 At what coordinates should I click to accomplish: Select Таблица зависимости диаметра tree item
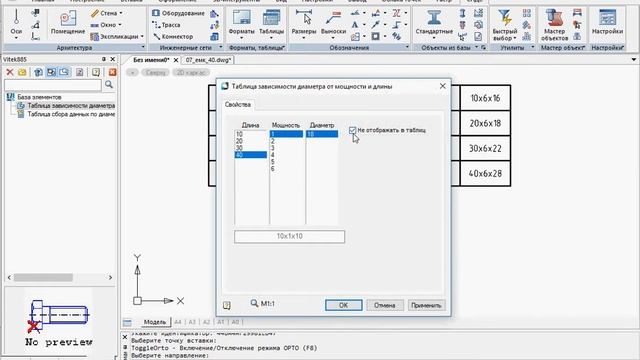(x=71, y=106)
